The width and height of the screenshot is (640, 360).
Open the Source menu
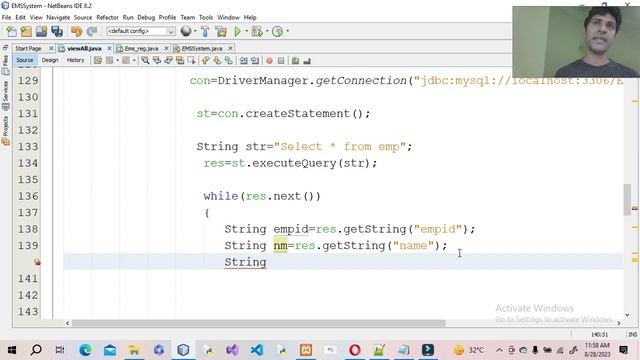[x=83, y=18]
